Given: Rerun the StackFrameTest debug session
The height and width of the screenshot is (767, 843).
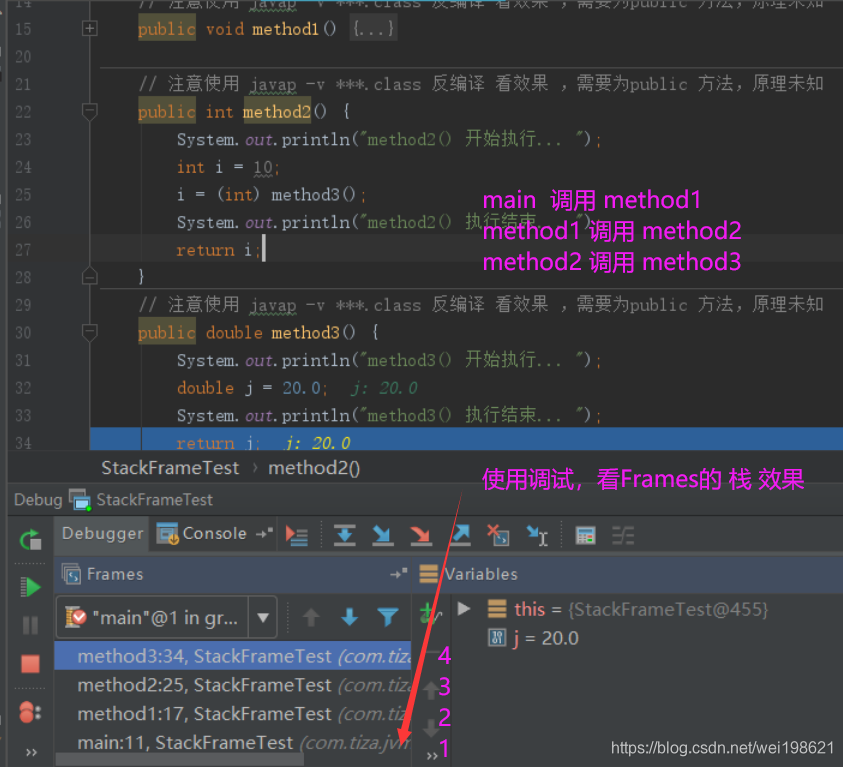Looking at the screenshot, I should [x=30, y=540].
